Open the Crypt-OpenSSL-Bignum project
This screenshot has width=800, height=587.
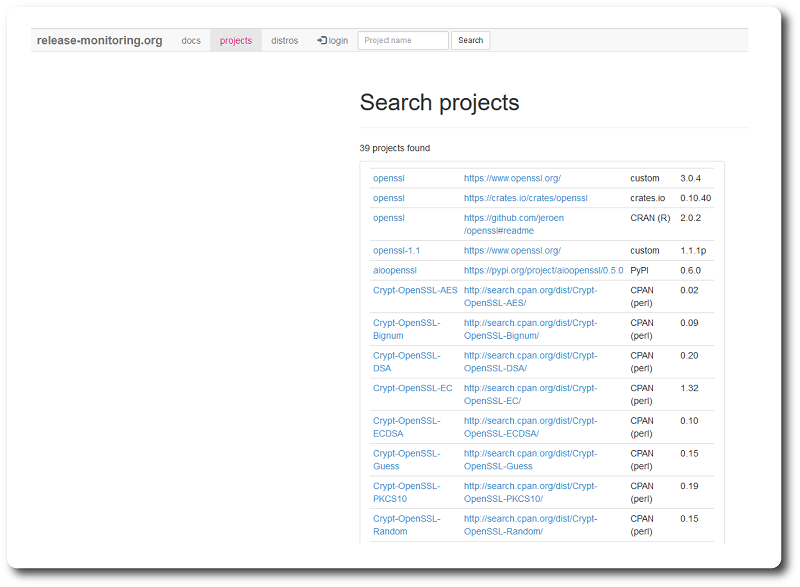click(x=407, y=329)
